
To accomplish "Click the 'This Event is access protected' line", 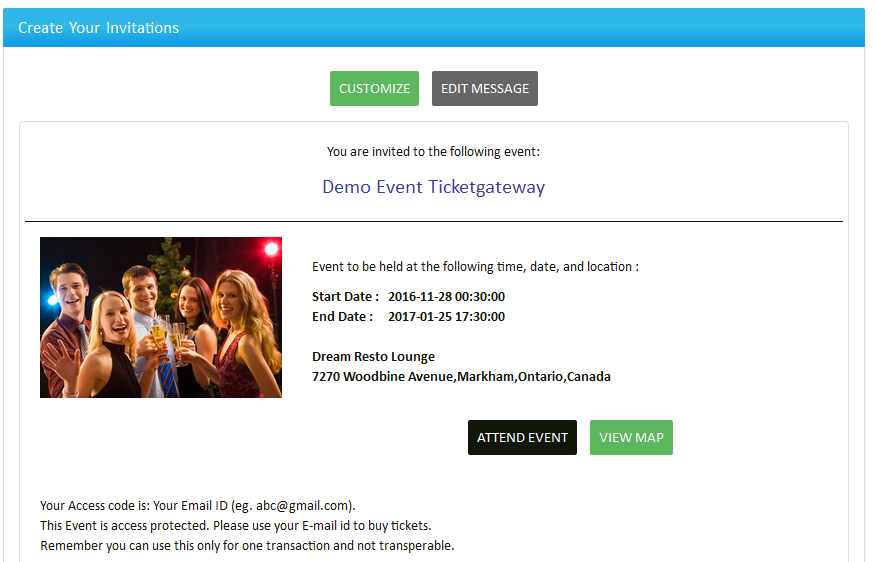I will pyautogui.click(x=235, y=525).
